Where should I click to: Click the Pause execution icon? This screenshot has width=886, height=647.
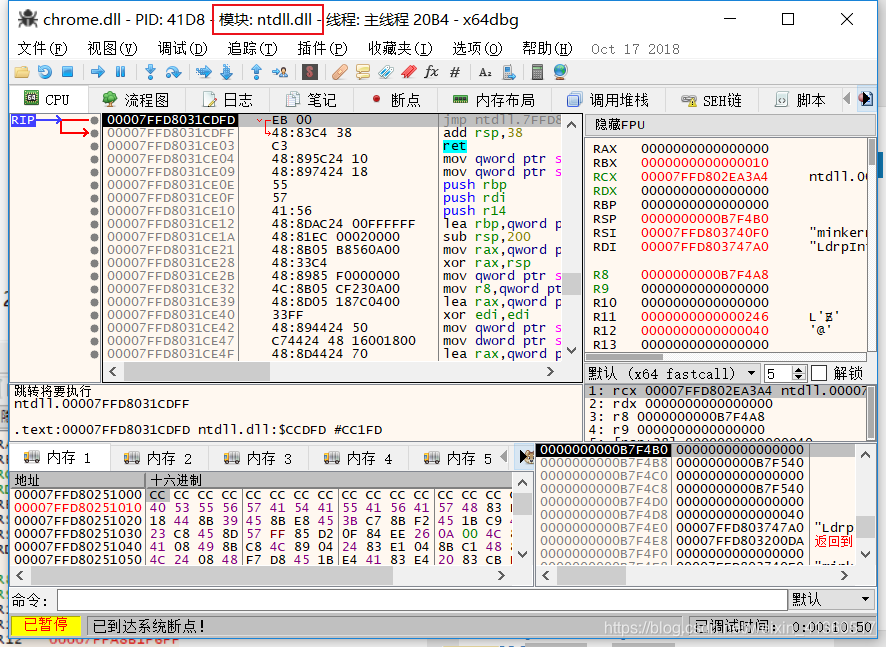point(120,72)
